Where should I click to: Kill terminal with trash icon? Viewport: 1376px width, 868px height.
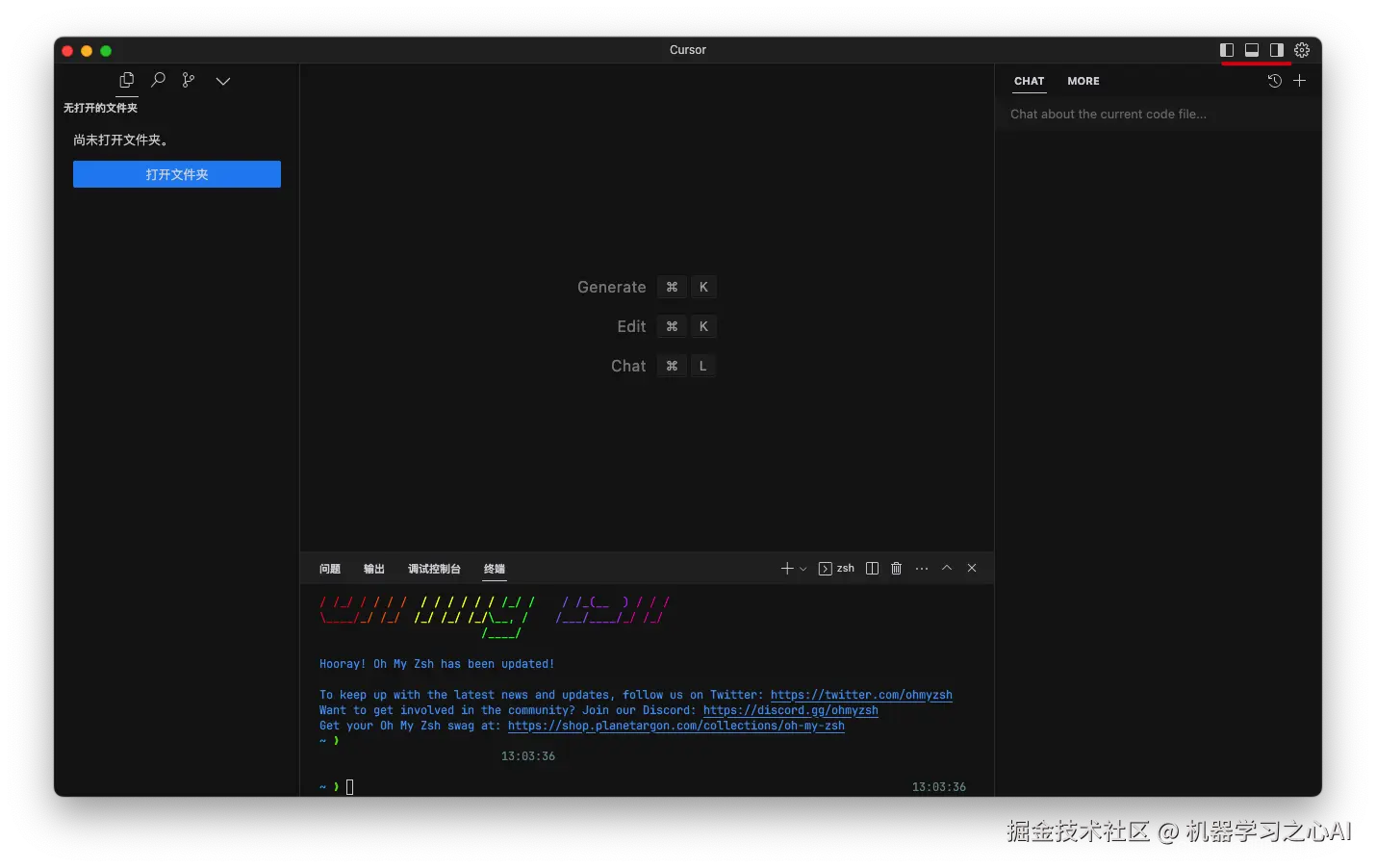pos(896,569)
